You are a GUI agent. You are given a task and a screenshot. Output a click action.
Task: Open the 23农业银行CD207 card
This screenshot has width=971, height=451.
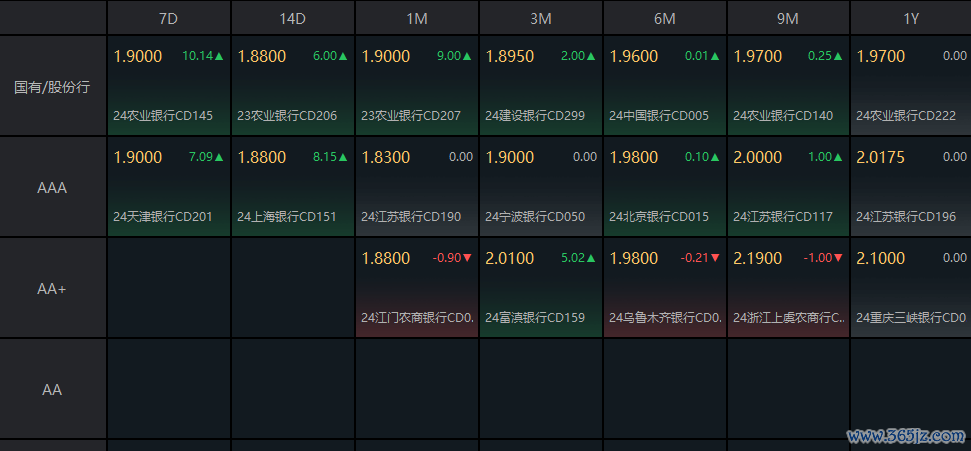pos(417,85)
